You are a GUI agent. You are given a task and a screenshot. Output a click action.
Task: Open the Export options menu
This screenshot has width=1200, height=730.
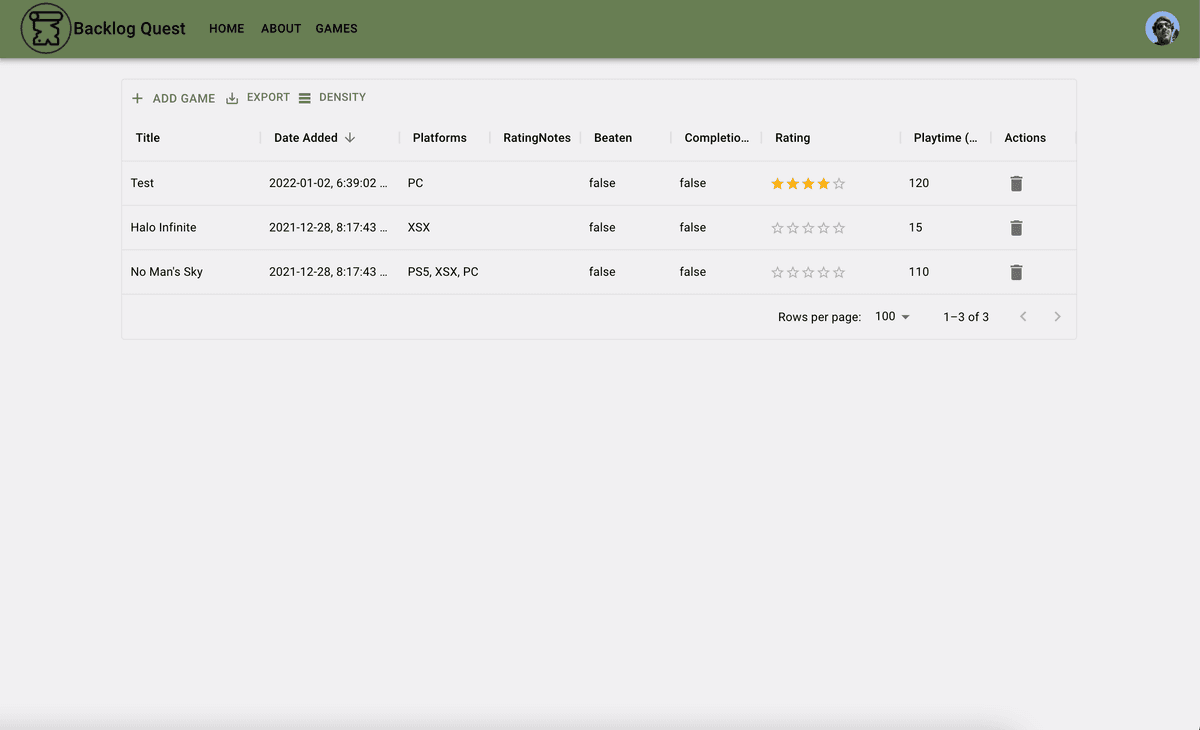point(258,98)
